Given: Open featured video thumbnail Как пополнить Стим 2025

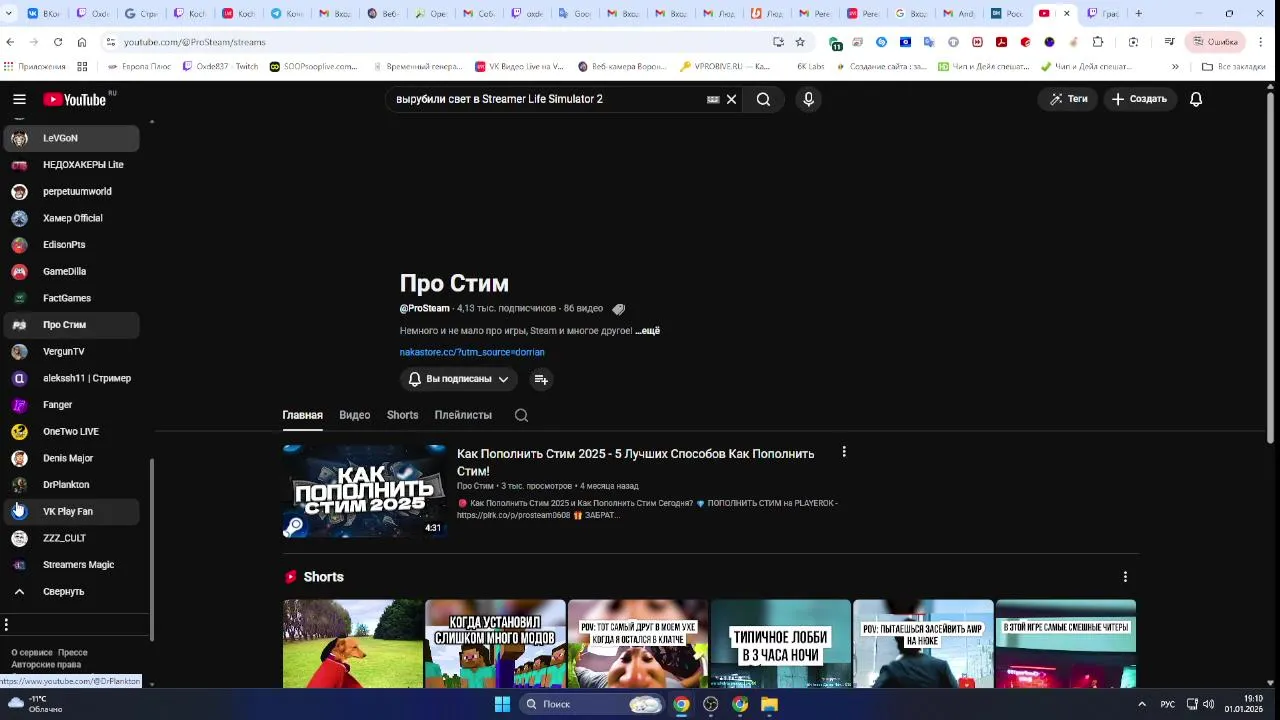Looking at the screenshot, I should point(365,491).
